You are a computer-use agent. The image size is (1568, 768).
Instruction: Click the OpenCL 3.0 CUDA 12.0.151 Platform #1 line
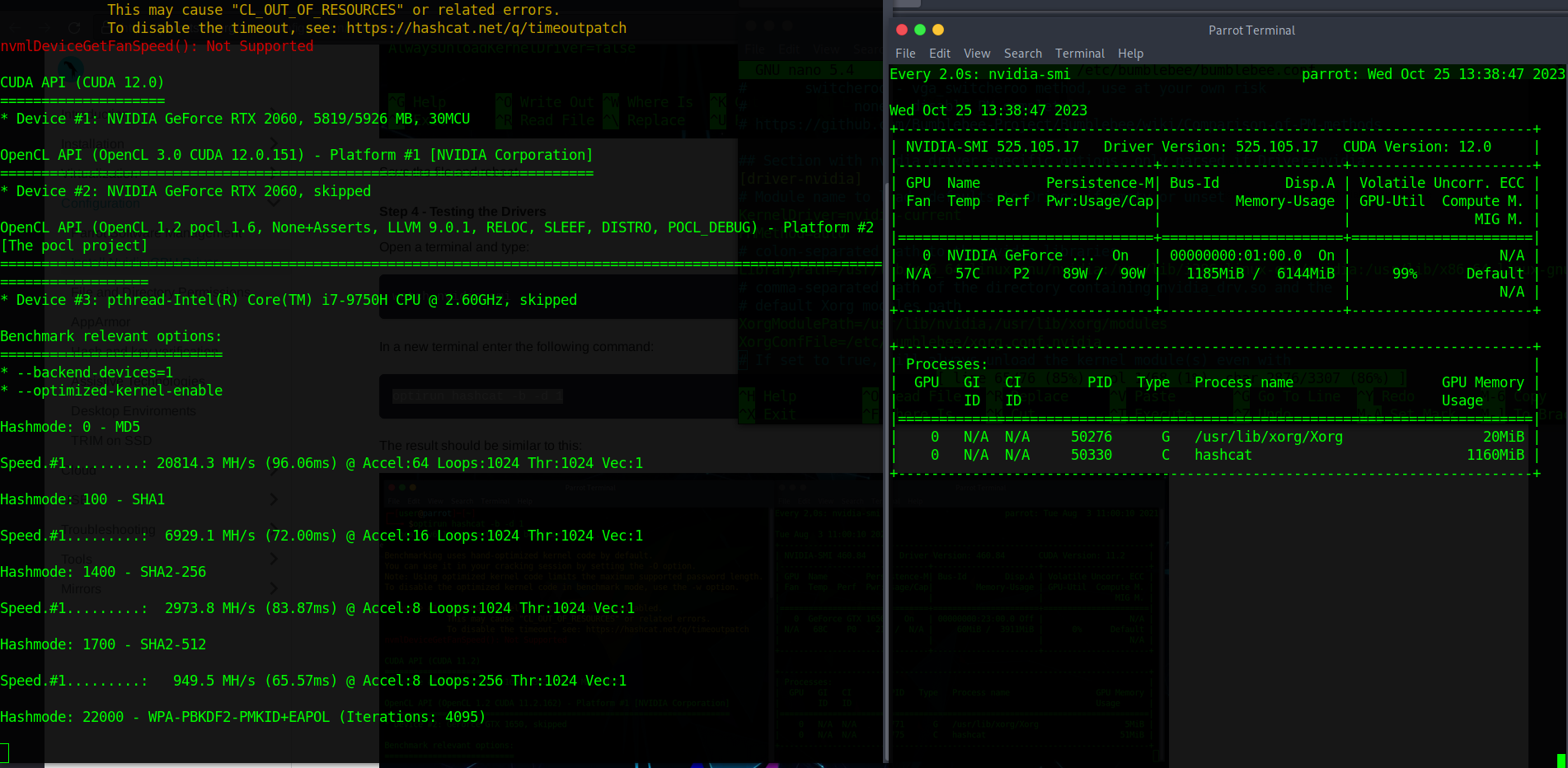coord(297,155)
